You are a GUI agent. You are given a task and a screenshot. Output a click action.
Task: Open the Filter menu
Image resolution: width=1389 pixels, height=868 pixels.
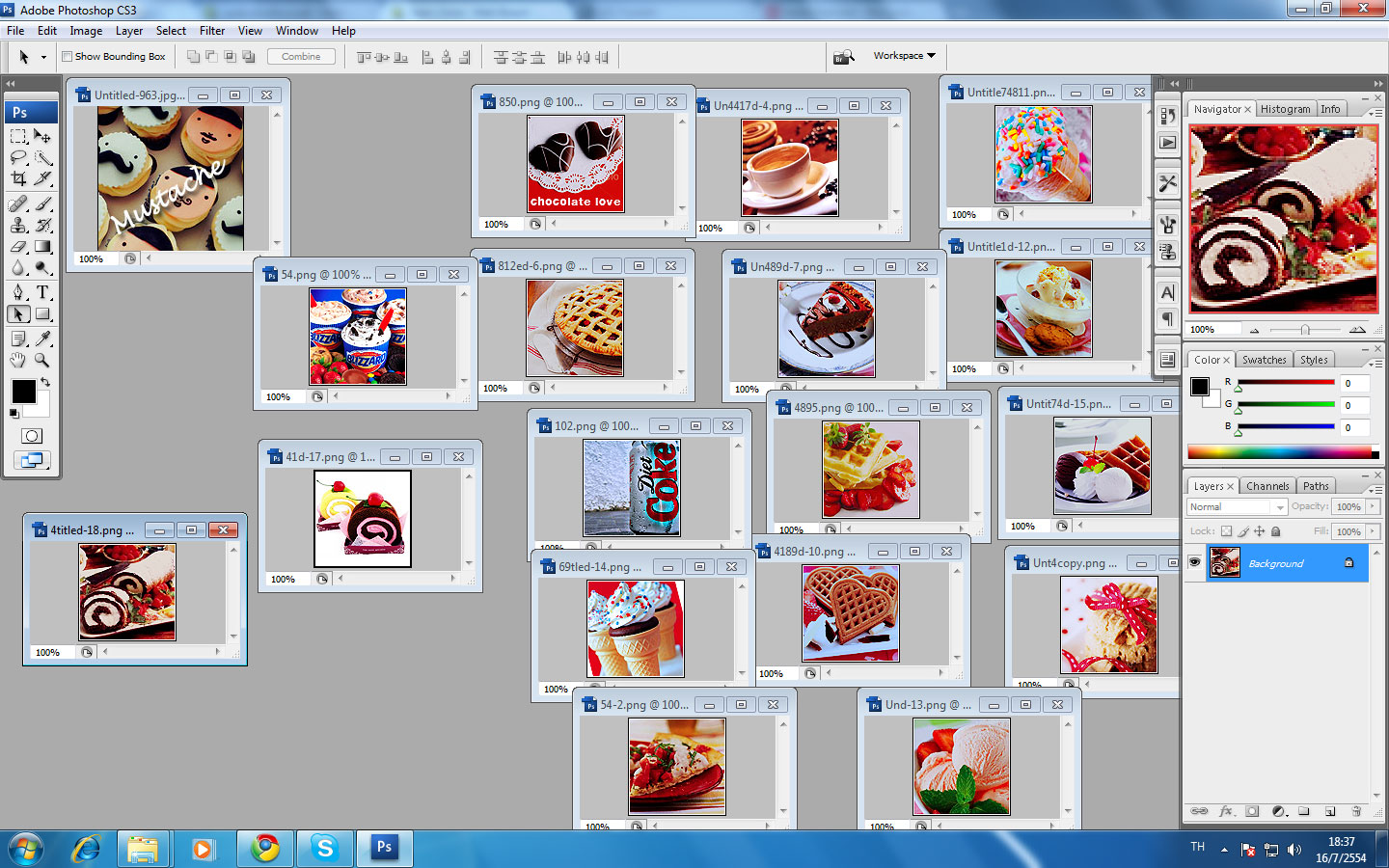tap(212, 31)
